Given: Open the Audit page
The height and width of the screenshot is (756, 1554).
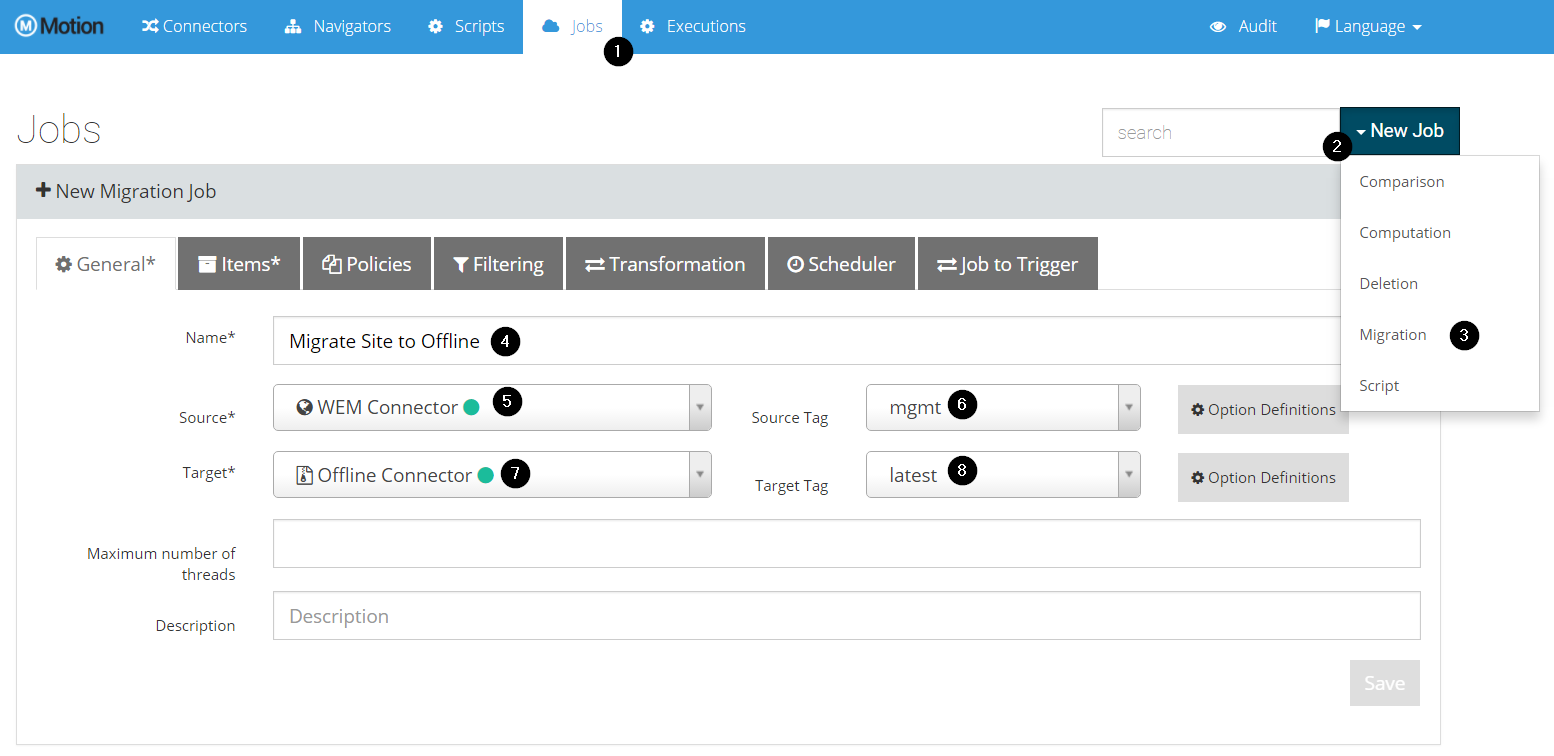Looking at the screenshot, I should (x=1243, y=26).
